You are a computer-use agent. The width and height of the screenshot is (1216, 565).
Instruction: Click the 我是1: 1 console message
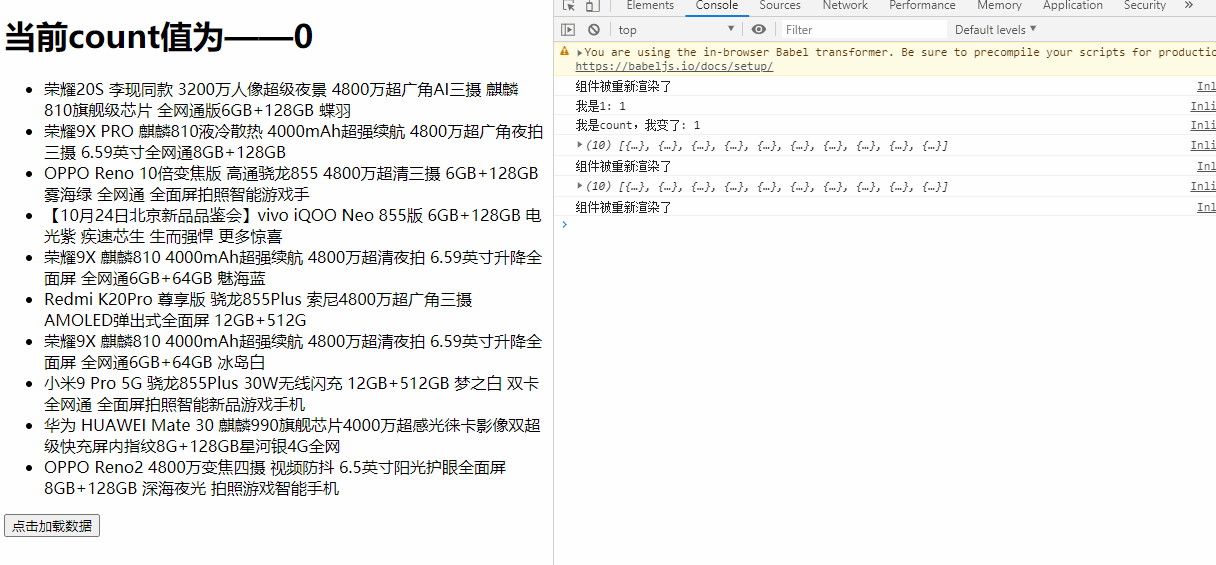click(601, 106)
